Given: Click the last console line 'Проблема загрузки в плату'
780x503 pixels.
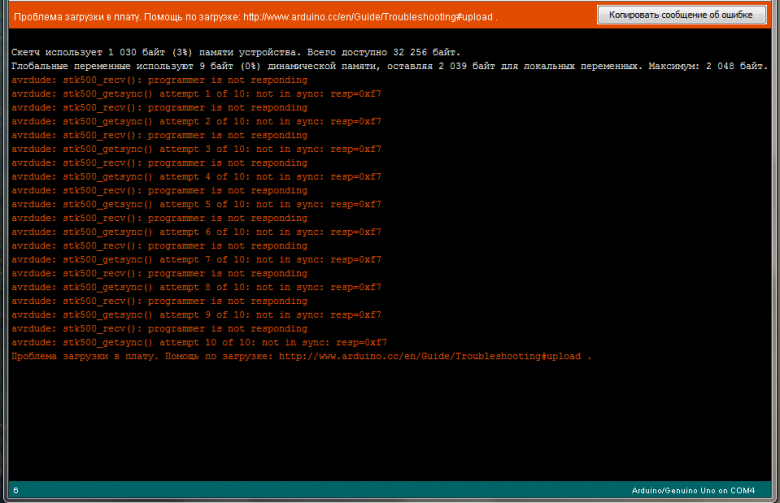Looking at the screenshot, I should coord(301,356).
